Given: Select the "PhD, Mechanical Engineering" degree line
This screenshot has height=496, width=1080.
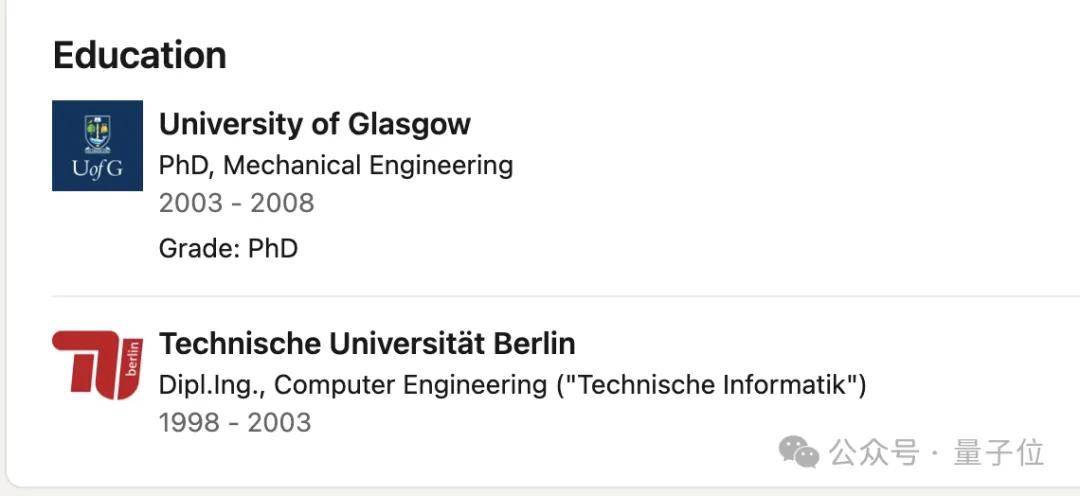Looking at the screenshot, I should (335, 165).
